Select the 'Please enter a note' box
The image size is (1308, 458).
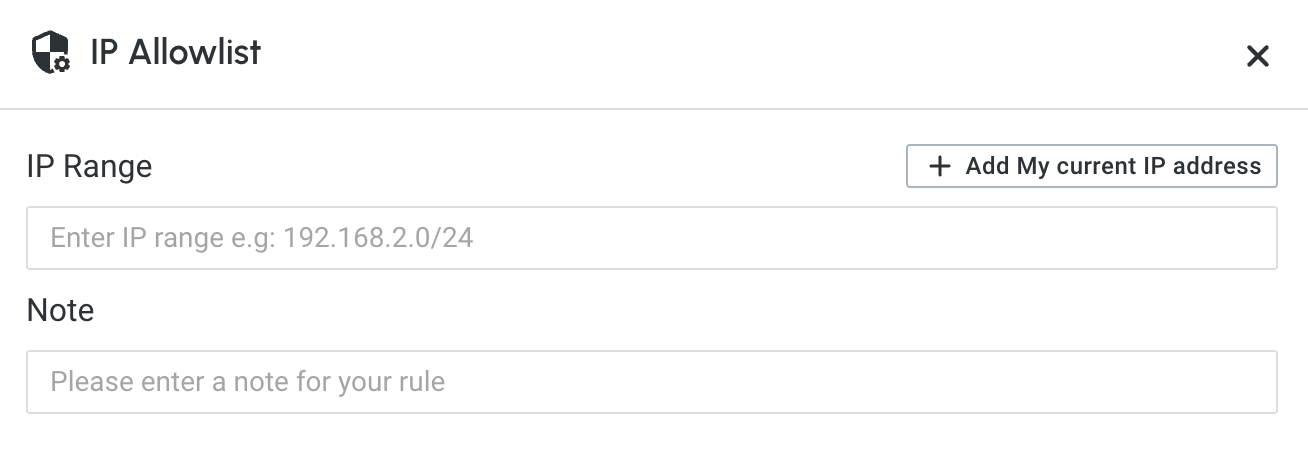point(651,382)
